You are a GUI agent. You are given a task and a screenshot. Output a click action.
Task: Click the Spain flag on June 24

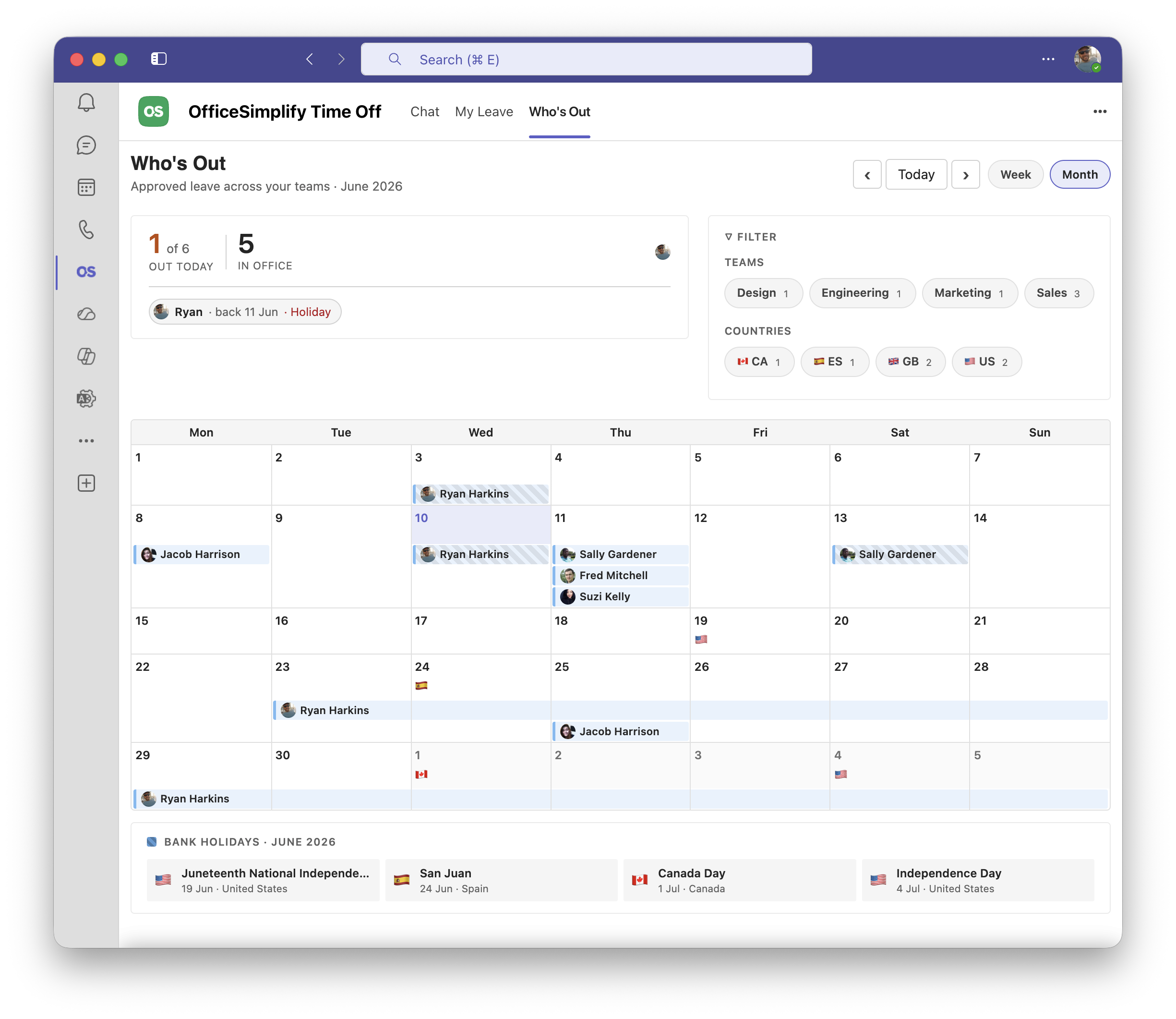coord(421,685)
